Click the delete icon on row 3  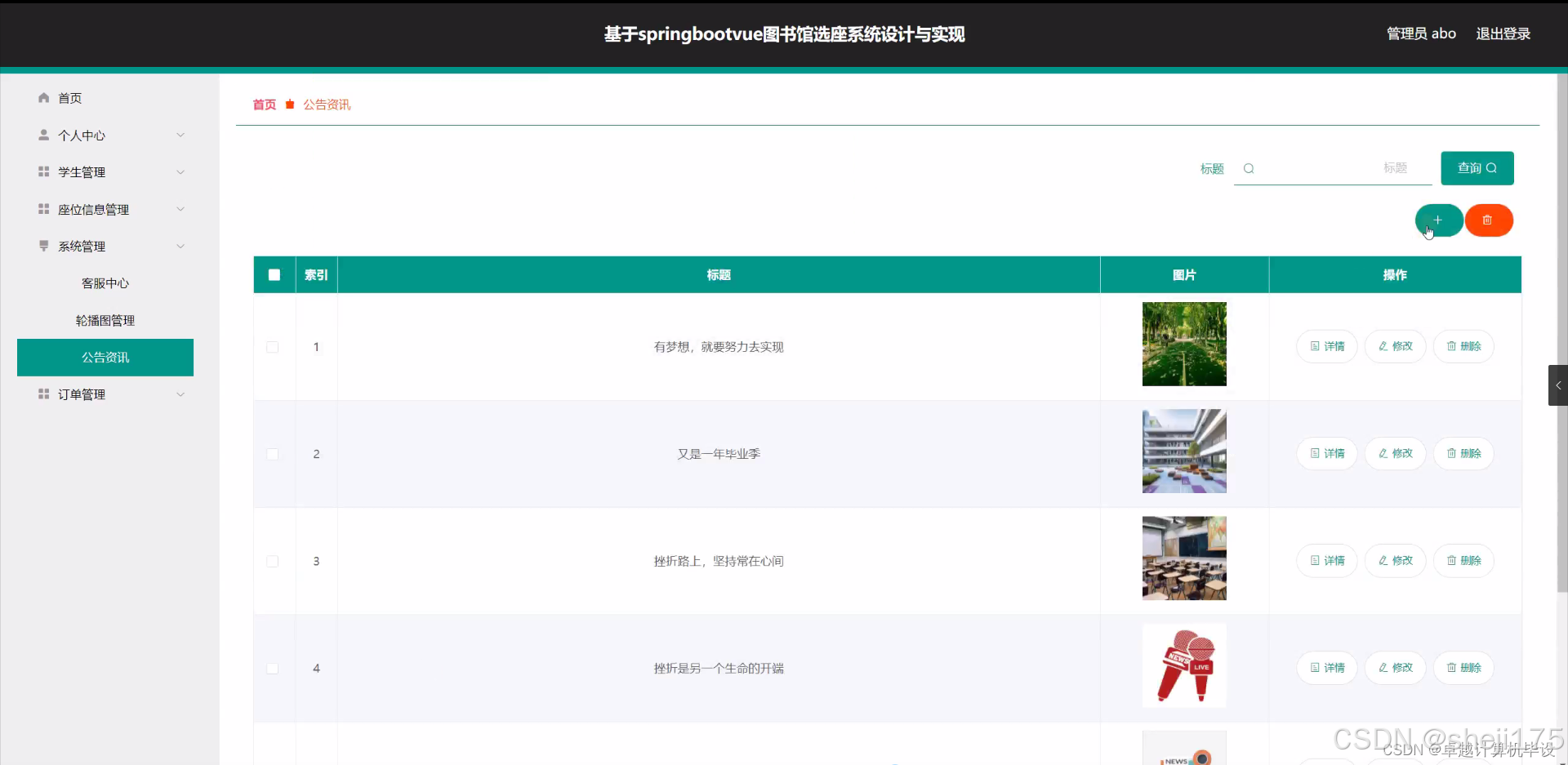tap(1452, 561)
